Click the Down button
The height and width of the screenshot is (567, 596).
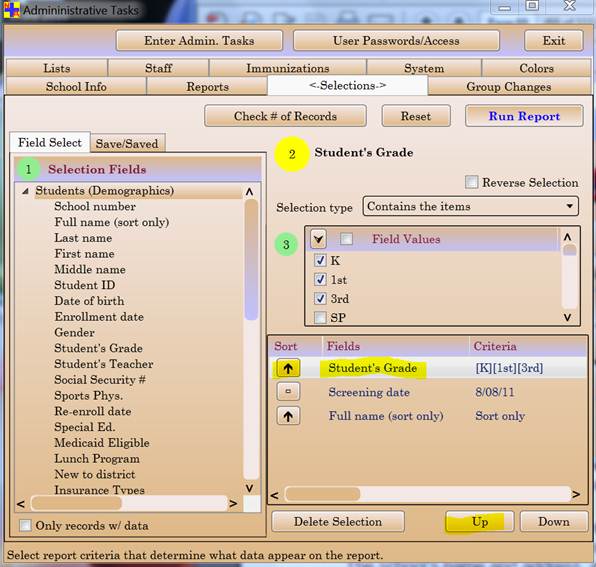[x=553, y=521]
